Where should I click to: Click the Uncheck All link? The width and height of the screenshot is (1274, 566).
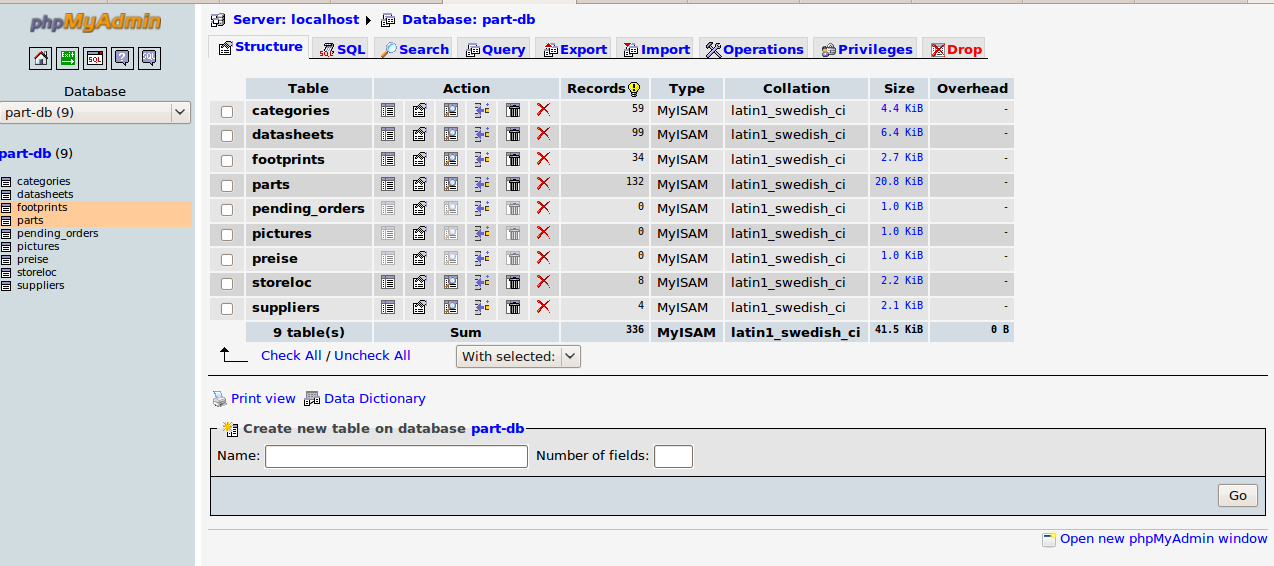click(372, 356)
